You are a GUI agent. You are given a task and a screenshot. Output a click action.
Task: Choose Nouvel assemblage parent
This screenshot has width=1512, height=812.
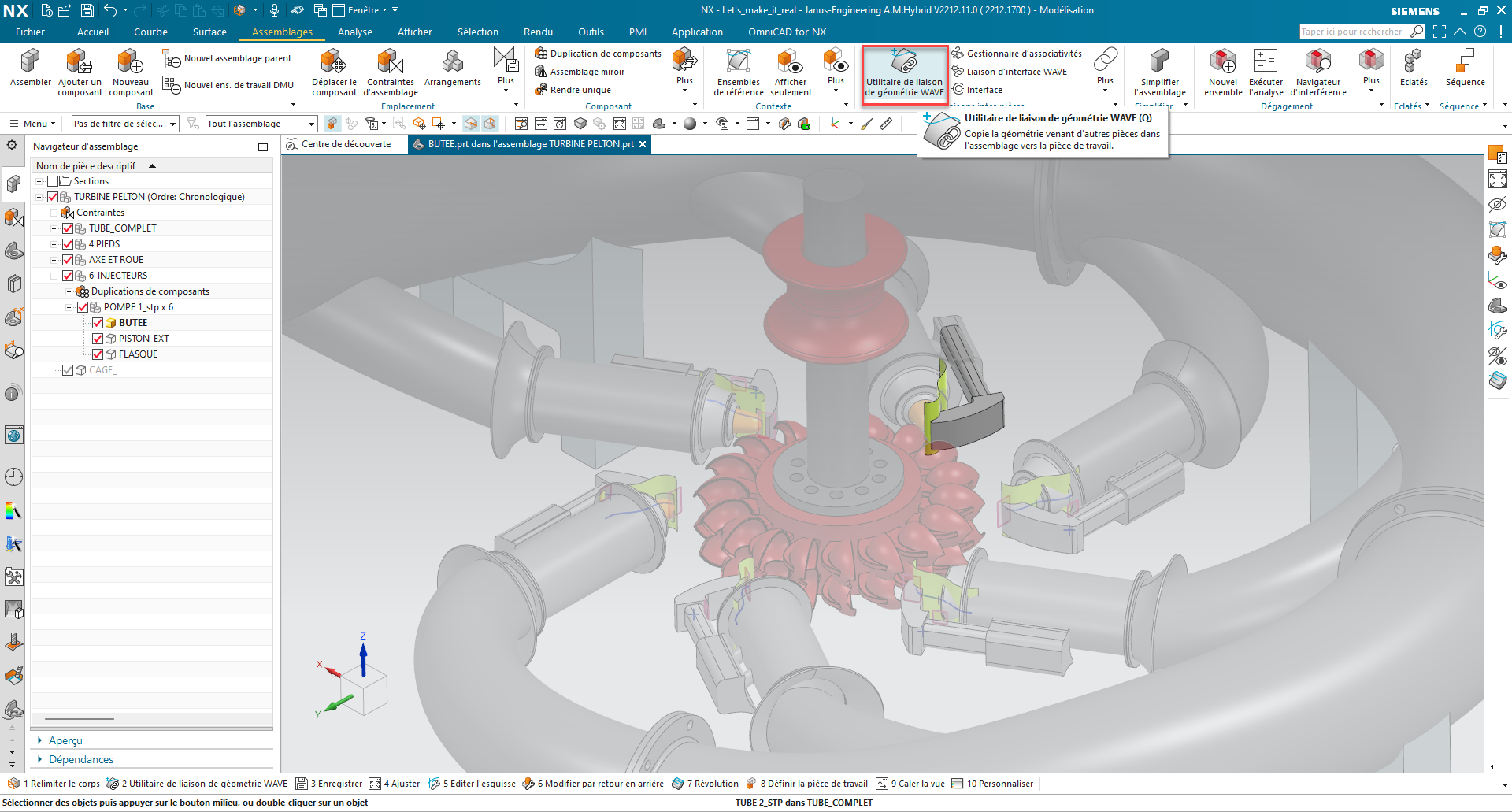[x=227, y=58]
